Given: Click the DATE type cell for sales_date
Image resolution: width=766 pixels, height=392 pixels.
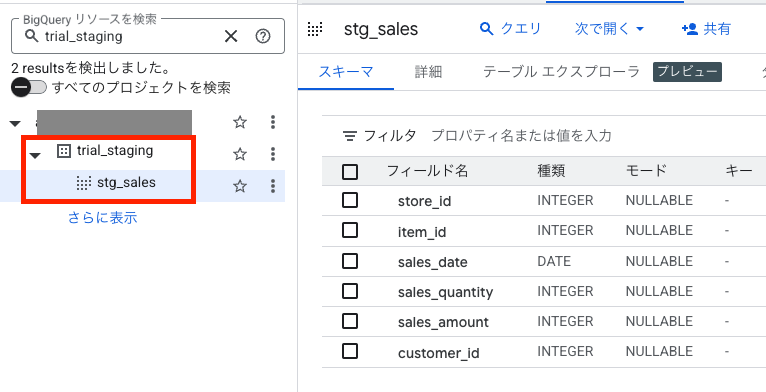Looking at the screenshot, I should 554,261.
